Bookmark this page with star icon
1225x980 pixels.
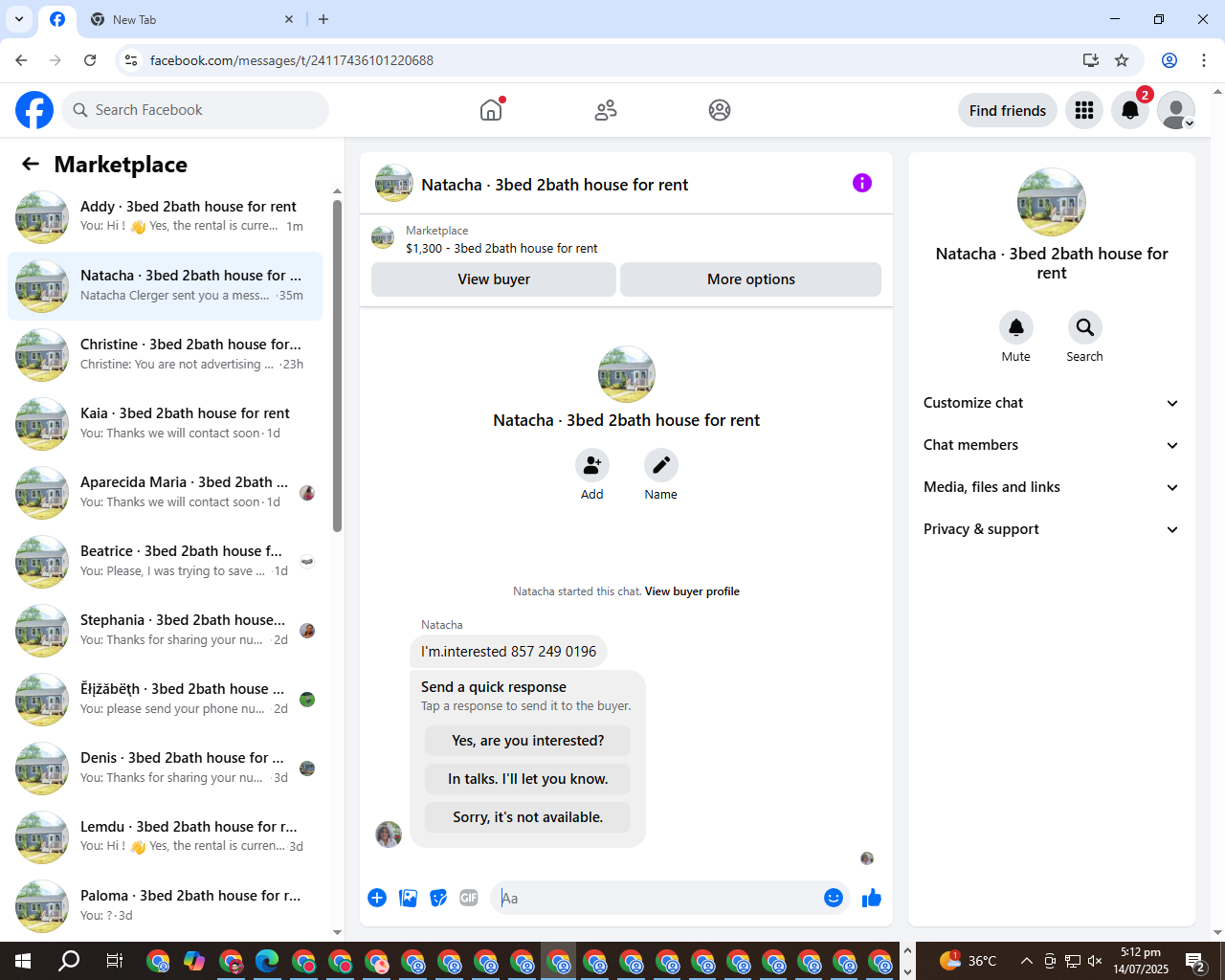pyautogui.click(x=1122, y=60)
